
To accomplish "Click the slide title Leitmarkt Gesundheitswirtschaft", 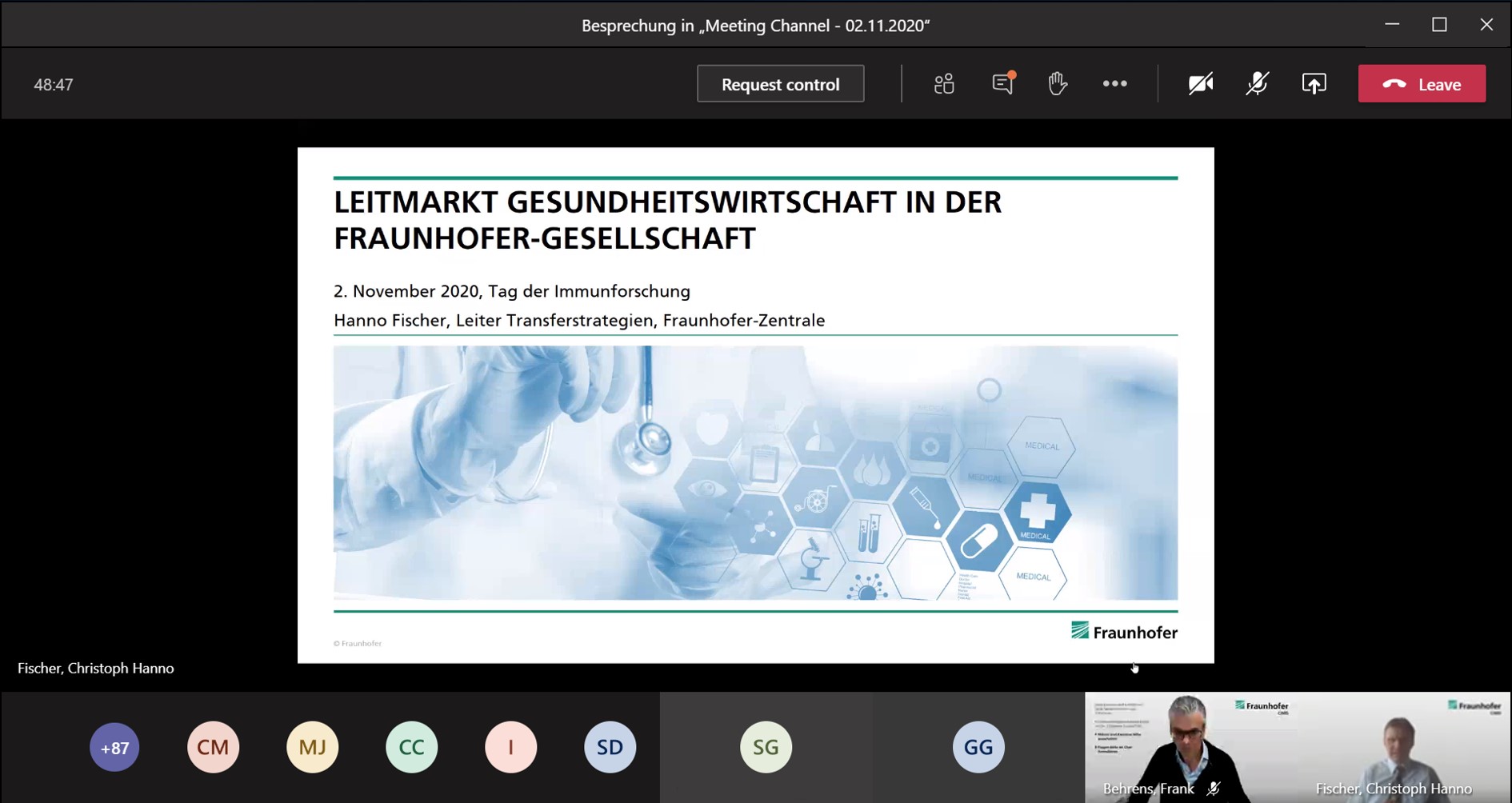I will 667,220.
